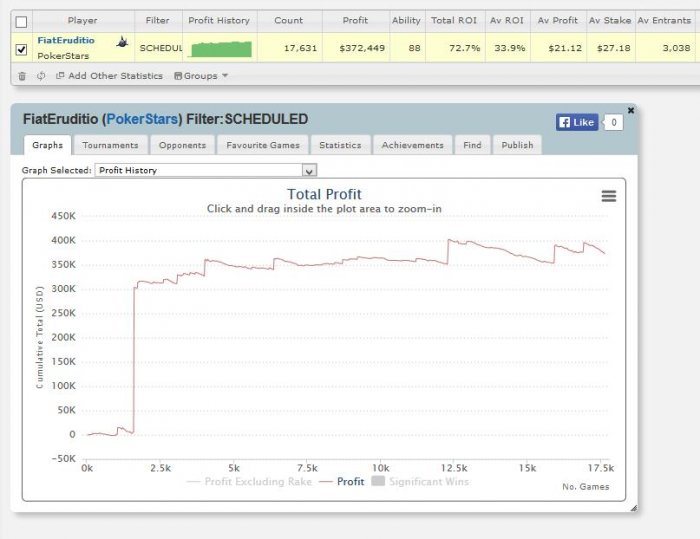The height and width of the screenshot is (539, 700).
Task: Sort by the Player column header
Action: tap(83, 21)
